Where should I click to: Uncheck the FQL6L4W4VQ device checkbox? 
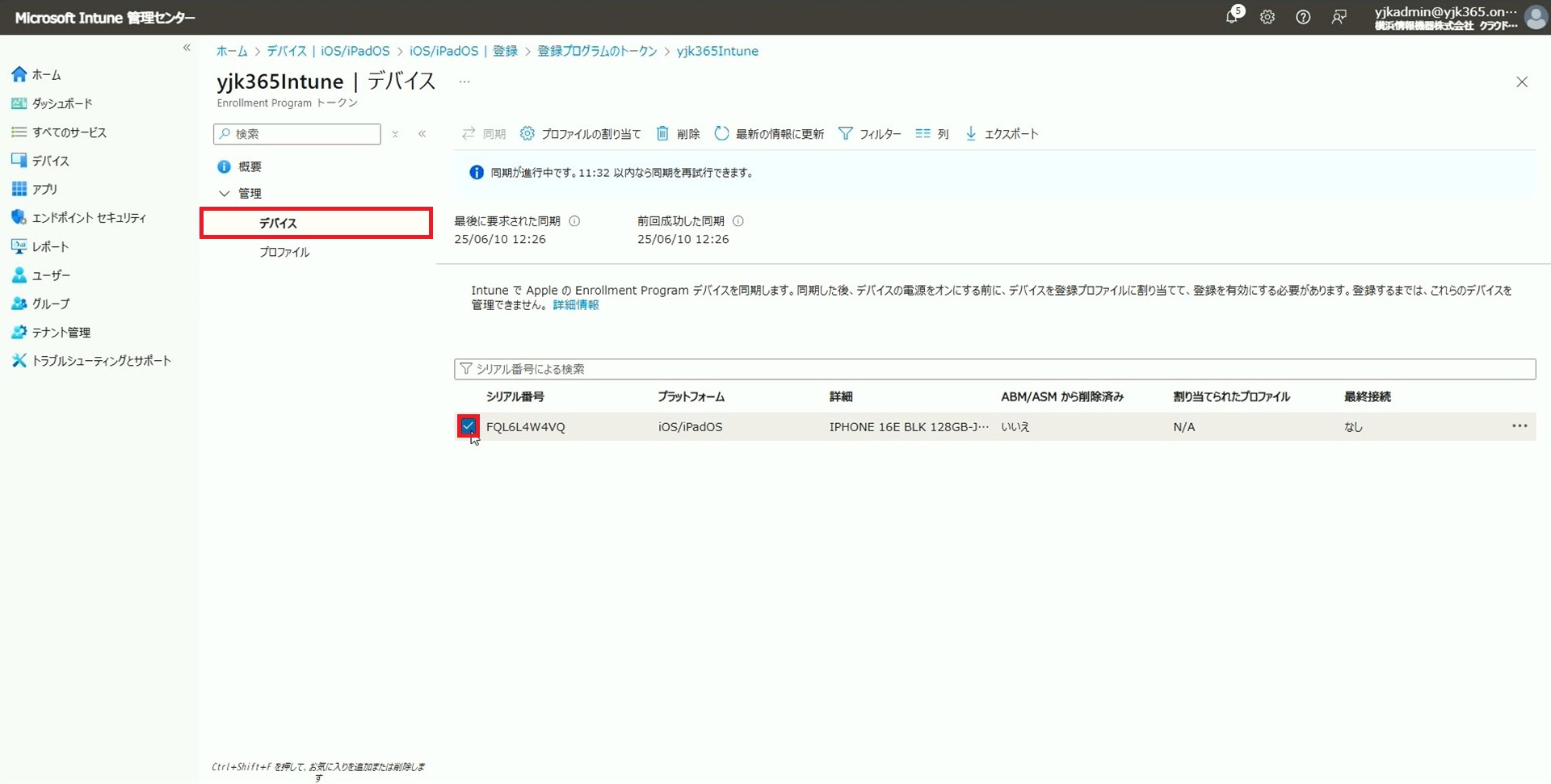[x=468, y=426]
